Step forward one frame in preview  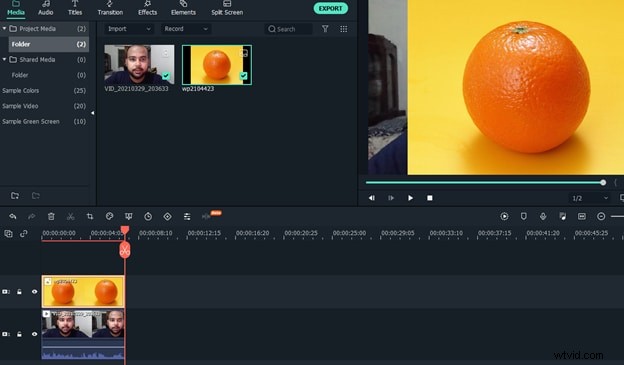tap(391, 198)
